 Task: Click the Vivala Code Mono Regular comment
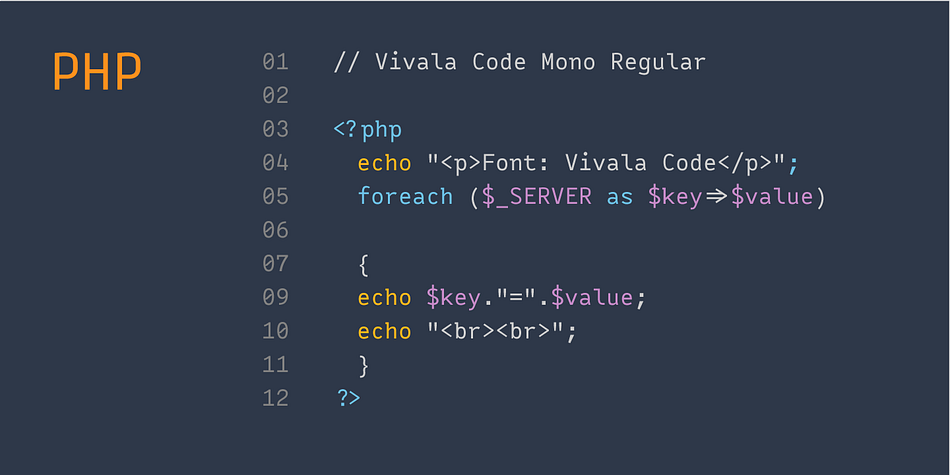coord(519,62)
